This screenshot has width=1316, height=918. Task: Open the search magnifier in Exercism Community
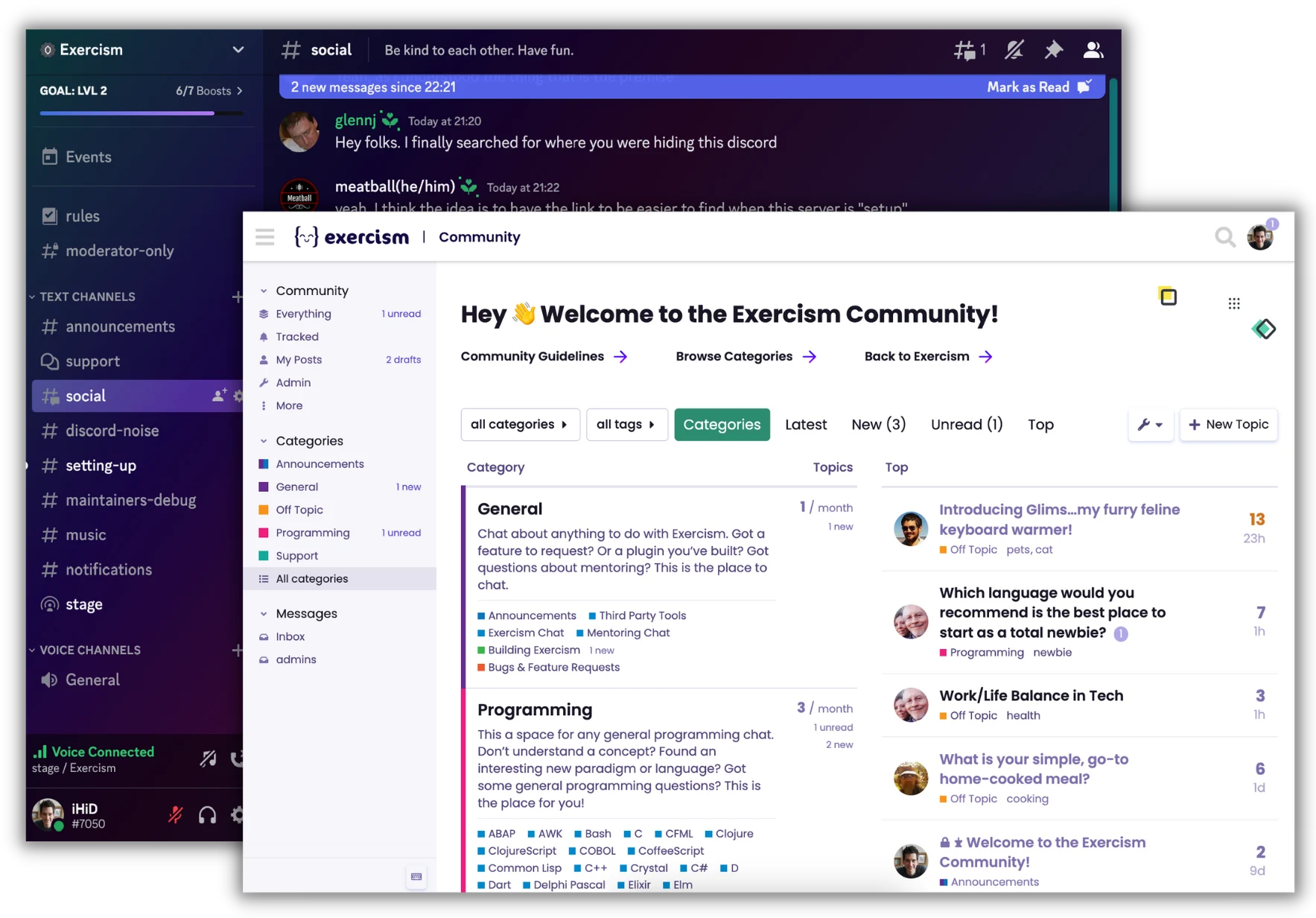click(x=1224, y=237)
